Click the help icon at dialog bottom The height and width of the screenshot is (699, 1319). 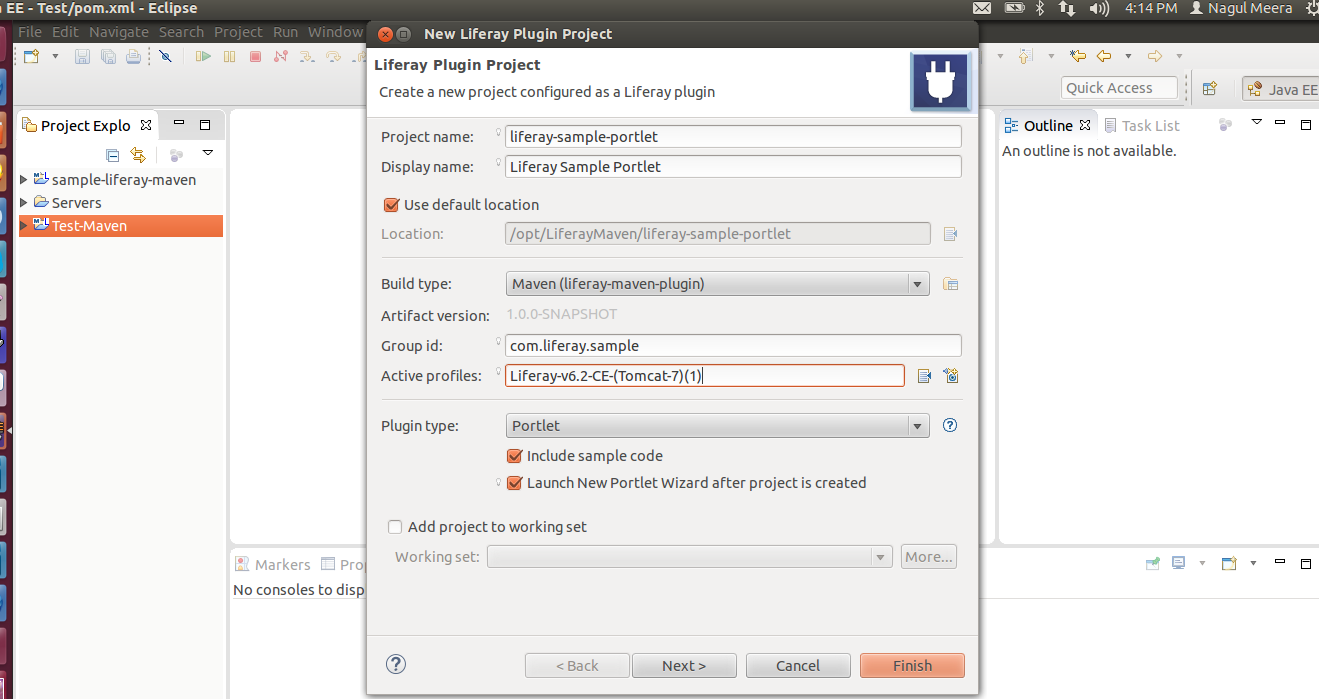point(395,663)
